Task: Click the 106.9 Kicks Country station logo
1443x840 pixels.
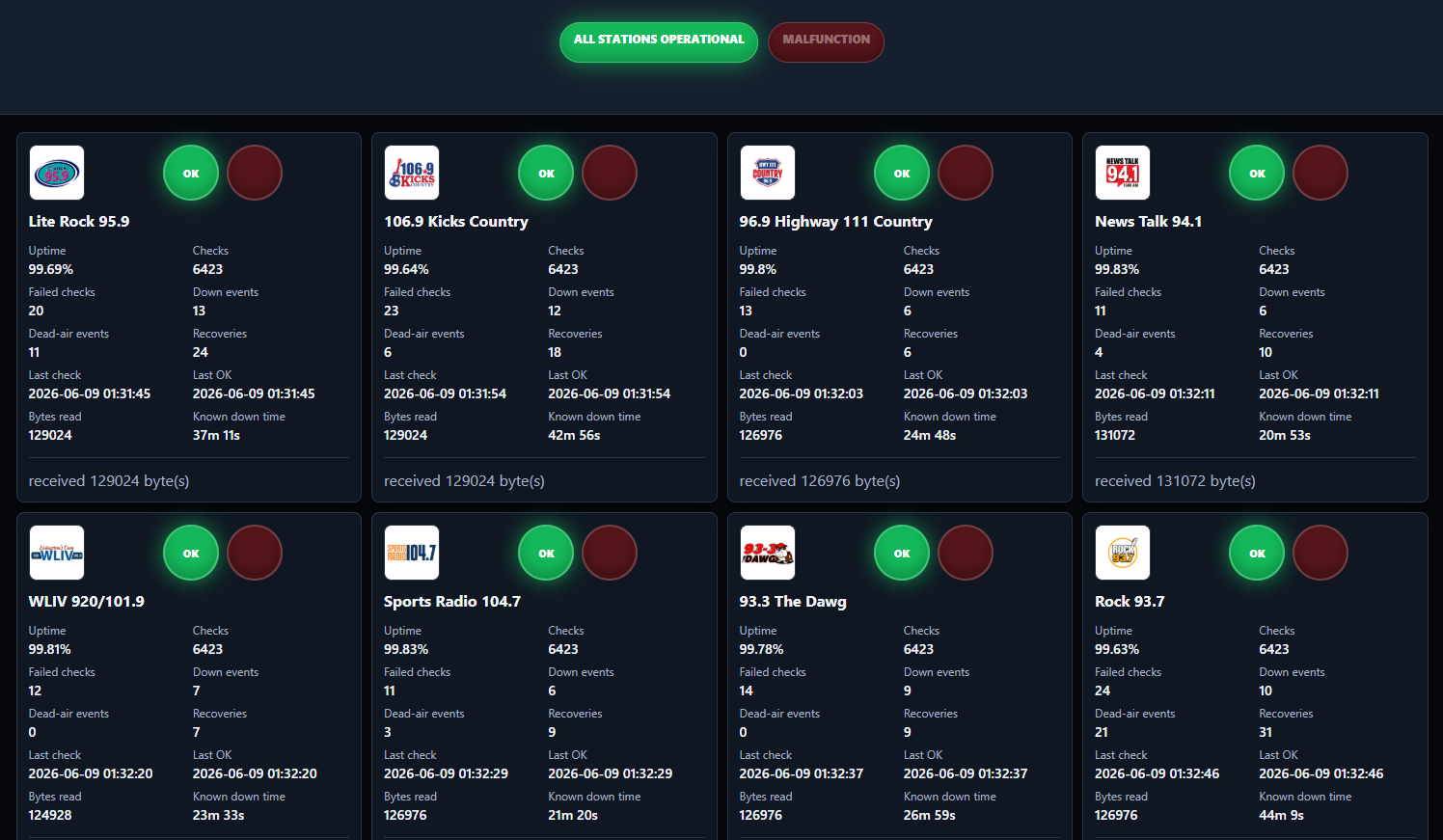Action: tap(412, 173)
